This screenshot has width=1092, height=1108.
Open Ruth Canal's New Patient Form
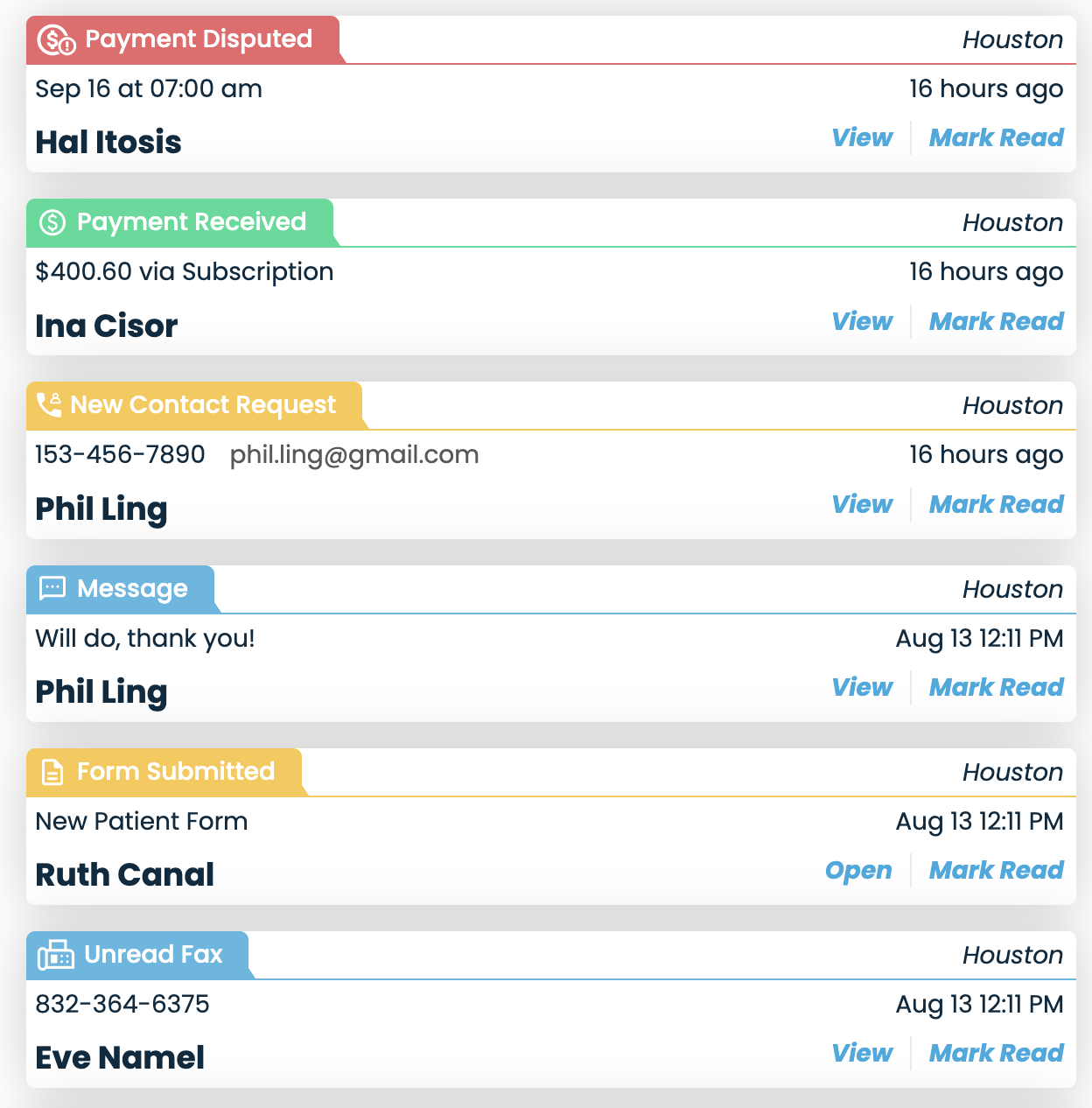[x=858, y=870]
